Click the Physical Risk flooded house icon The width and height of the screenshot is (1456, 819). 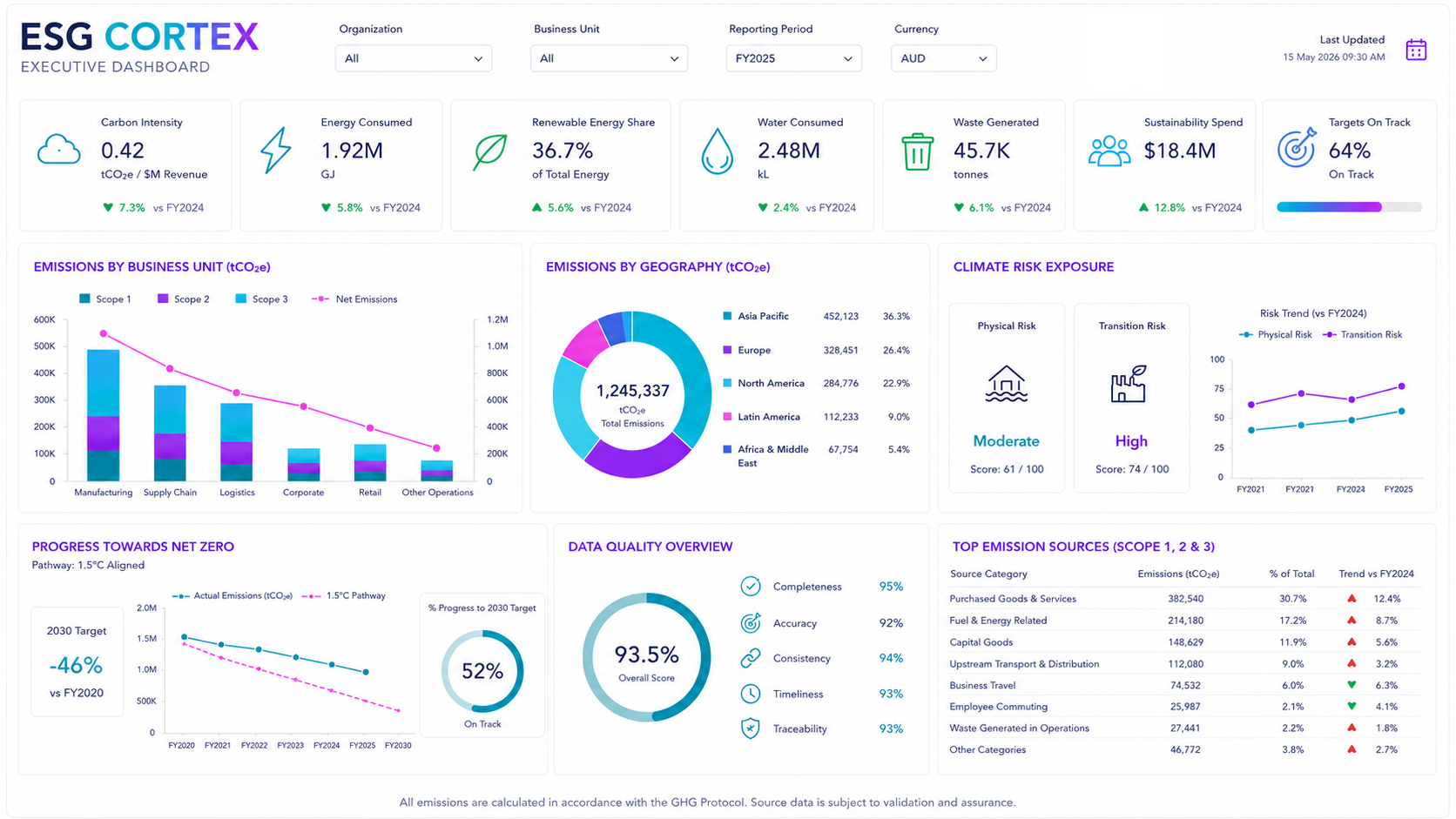1007,384
